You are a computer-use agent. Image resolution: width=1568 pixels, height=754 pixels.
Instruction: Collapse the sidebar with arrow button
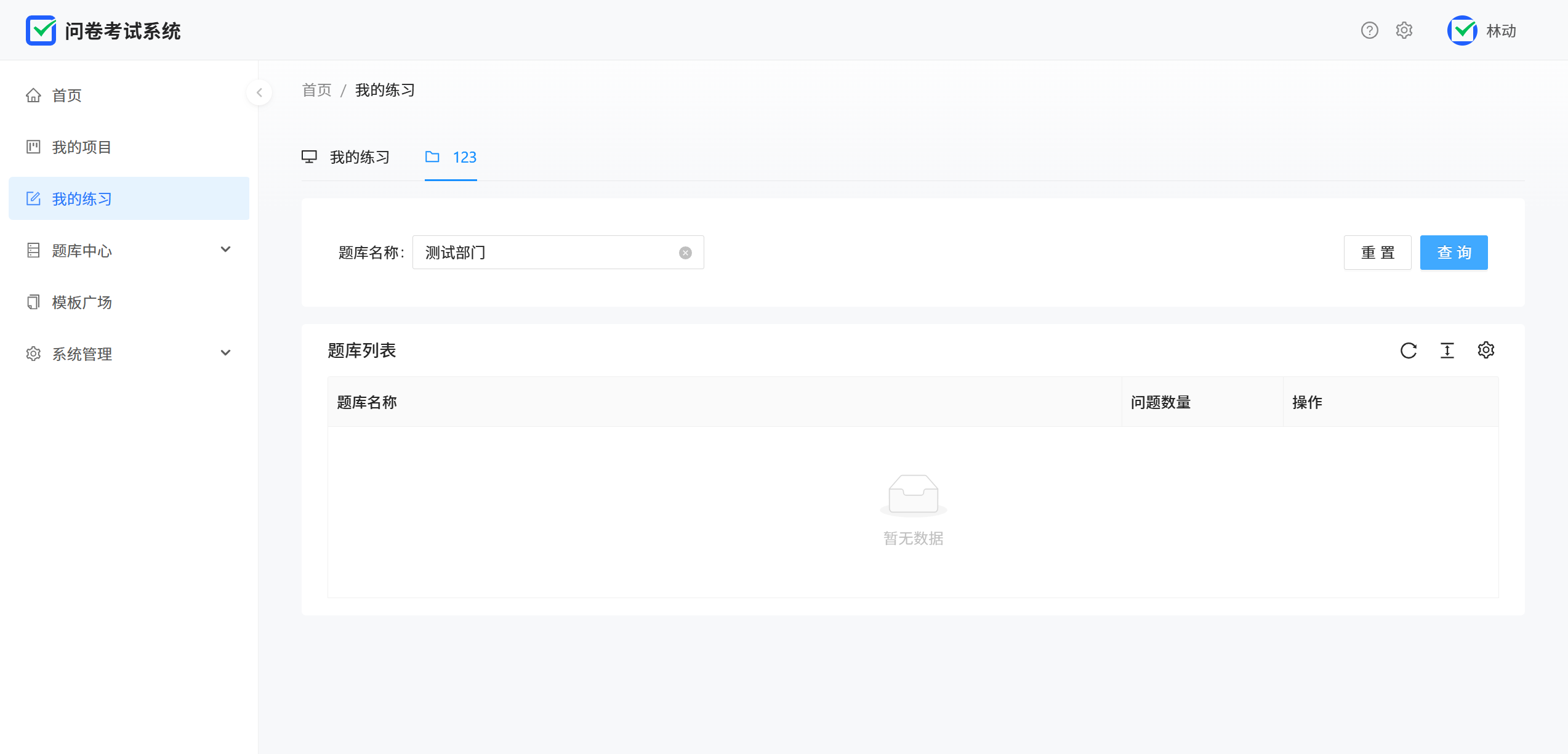point(259,92)
